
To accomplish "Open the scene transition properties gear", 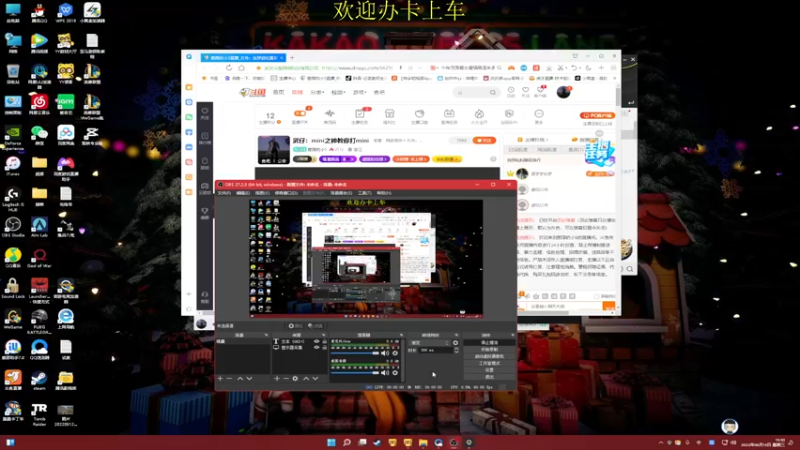I will 456,343.
